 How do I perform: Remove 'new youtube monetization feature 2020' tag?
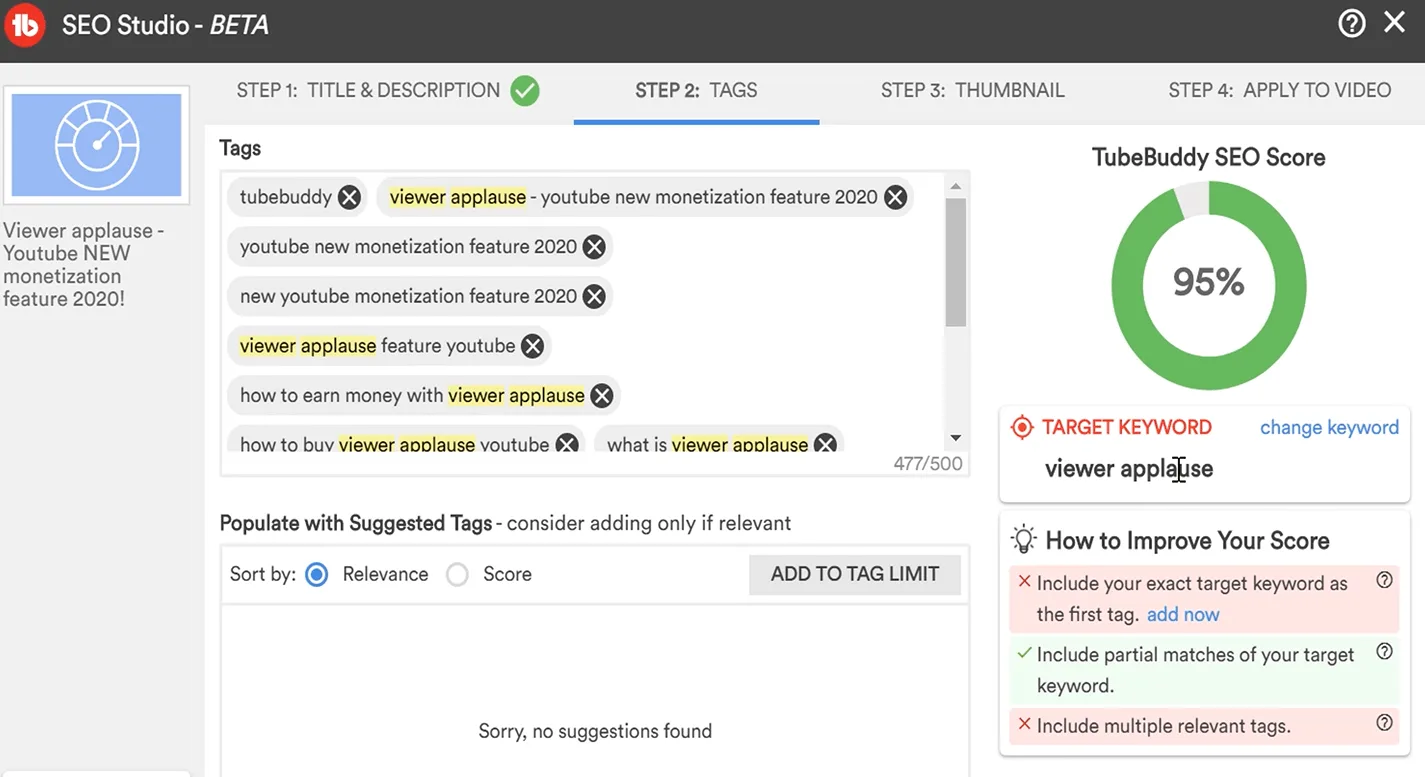point(594,296)
